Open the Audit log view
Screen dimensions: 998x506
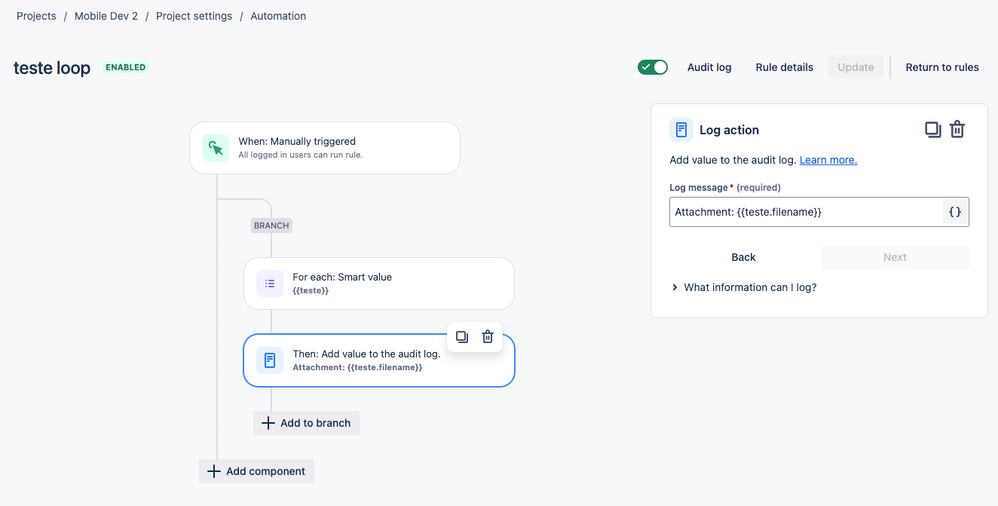[709, 67]
